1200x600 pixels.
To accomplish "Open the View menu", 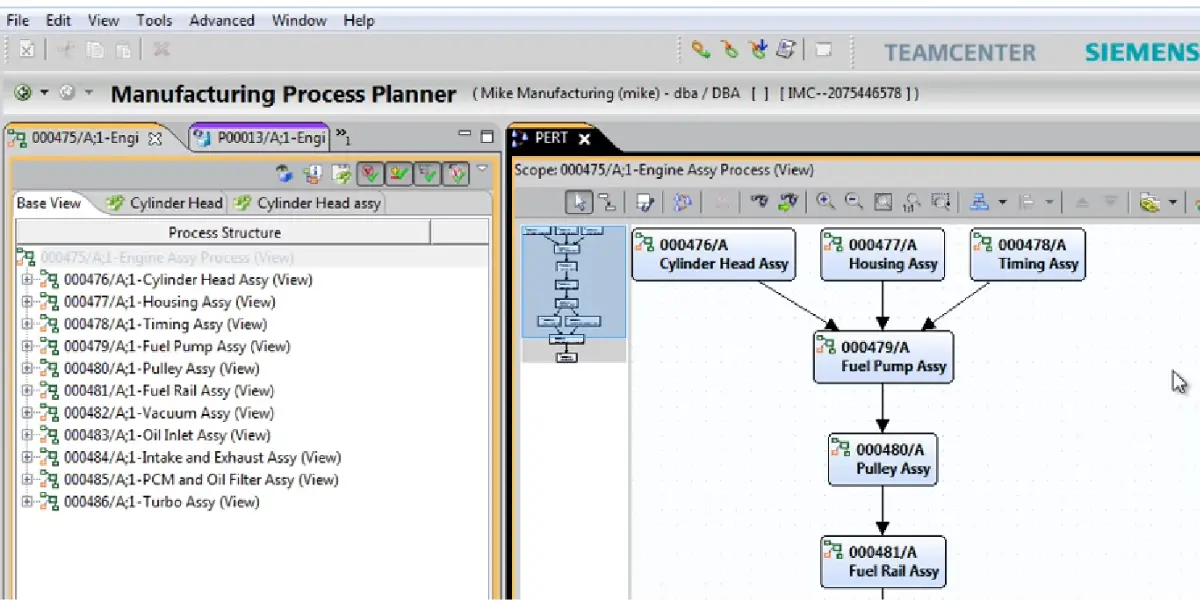I will point(103,20).
